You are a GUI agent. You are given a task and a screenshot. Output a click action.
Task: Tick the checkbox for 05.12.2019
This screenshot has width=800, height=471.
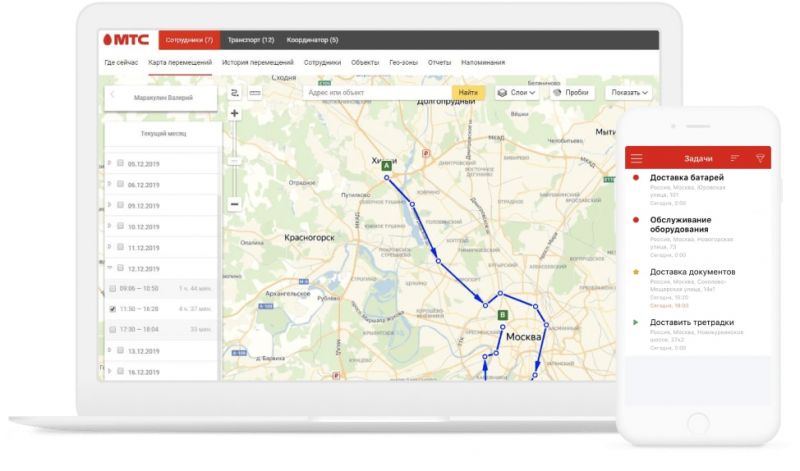click(120, 163)
